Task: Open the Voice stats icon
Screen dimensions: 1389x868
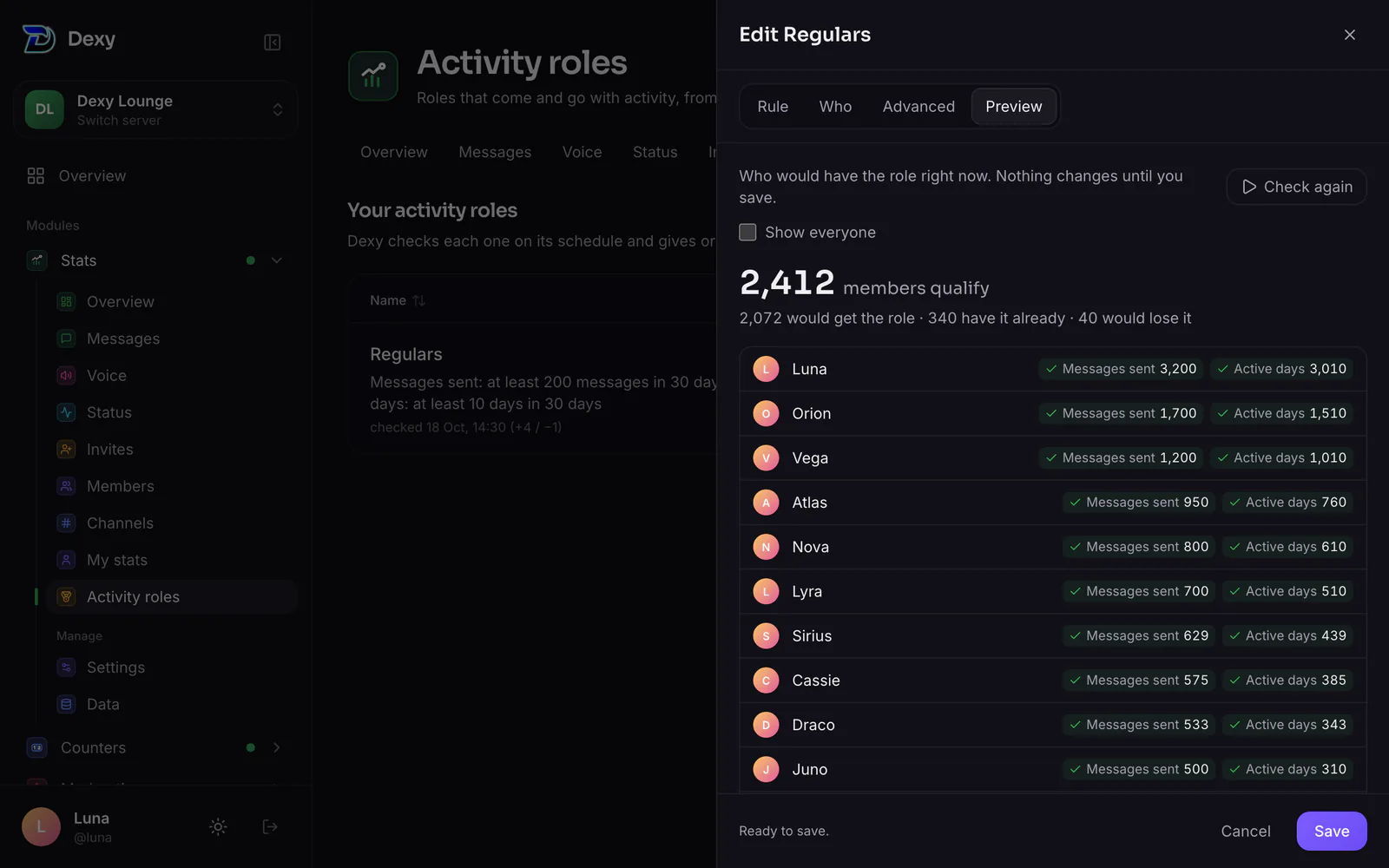Action: click(x=66, y=376)
